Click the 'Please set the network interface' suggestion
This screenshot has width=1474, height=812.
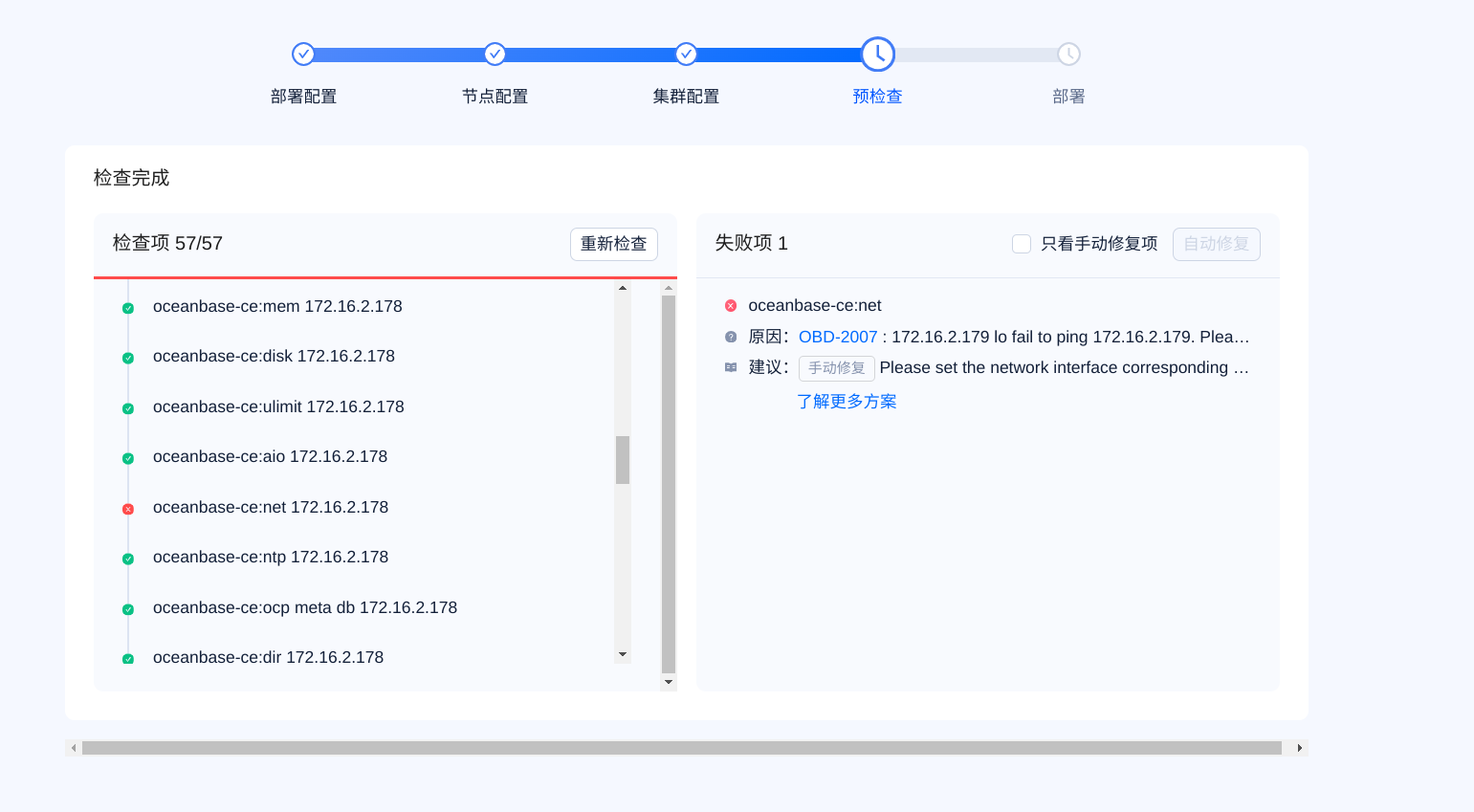[1065, 367]
